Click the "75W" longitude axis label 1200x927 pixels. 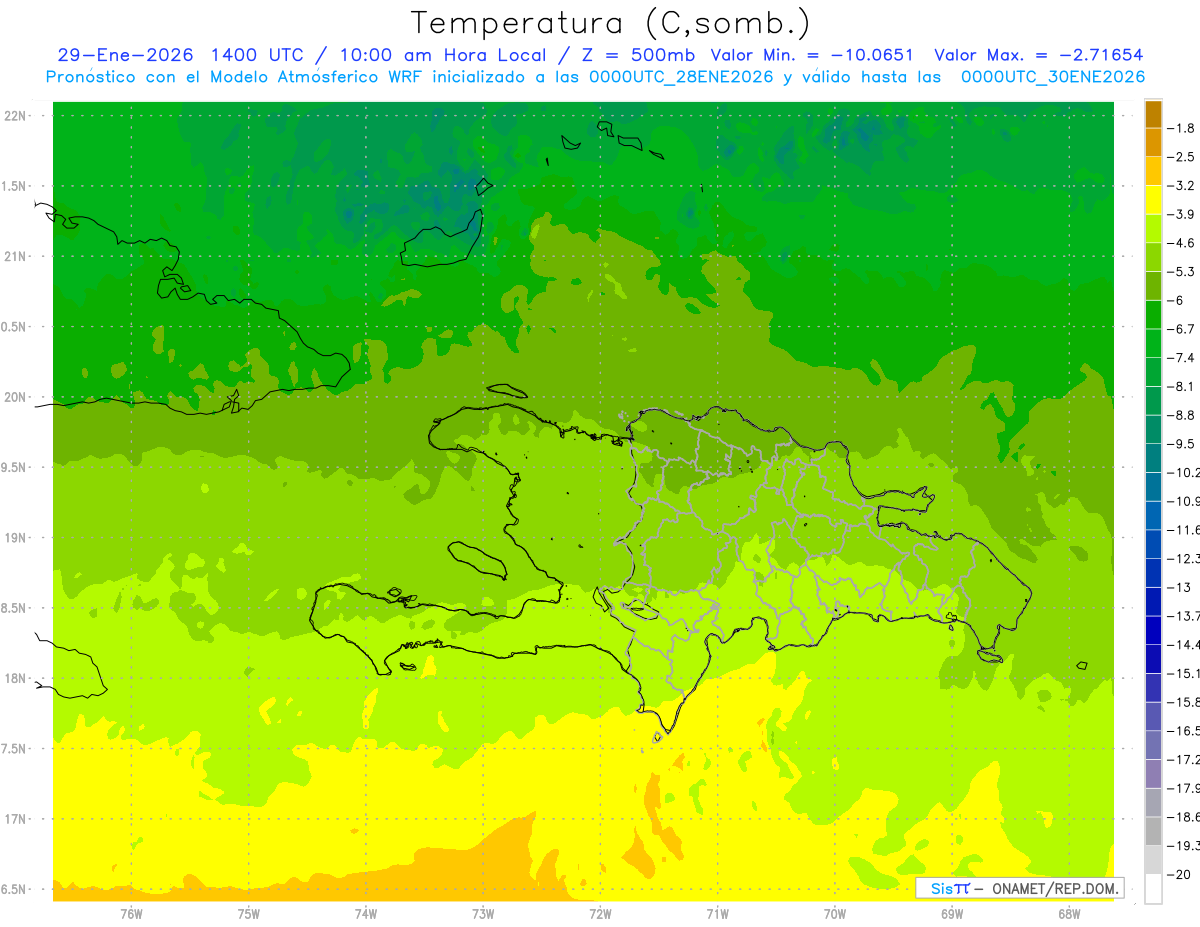[249, 914]
